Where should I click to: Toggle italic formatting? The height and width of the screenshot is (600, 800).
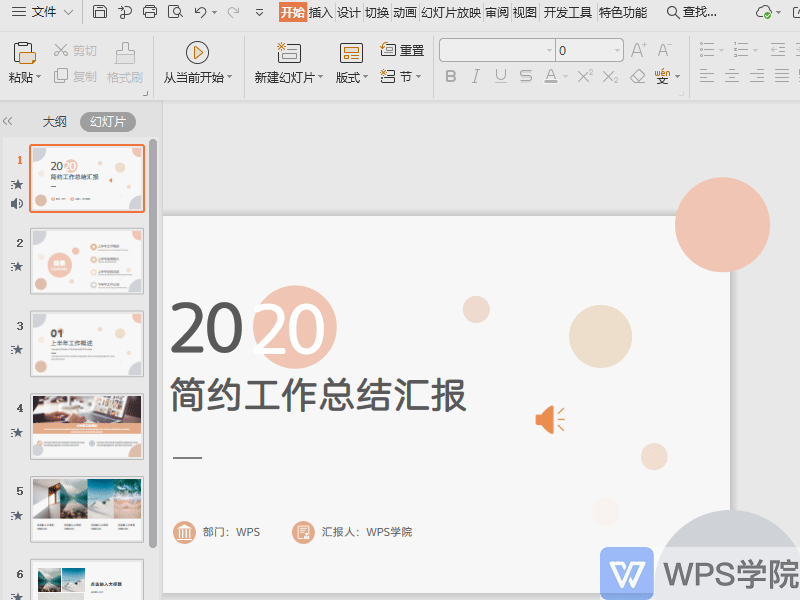474,76
